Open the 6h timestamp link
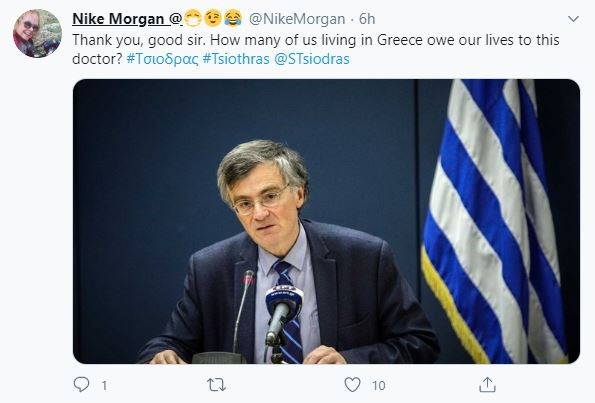This screenshot has height=403, width=595. 367,19
